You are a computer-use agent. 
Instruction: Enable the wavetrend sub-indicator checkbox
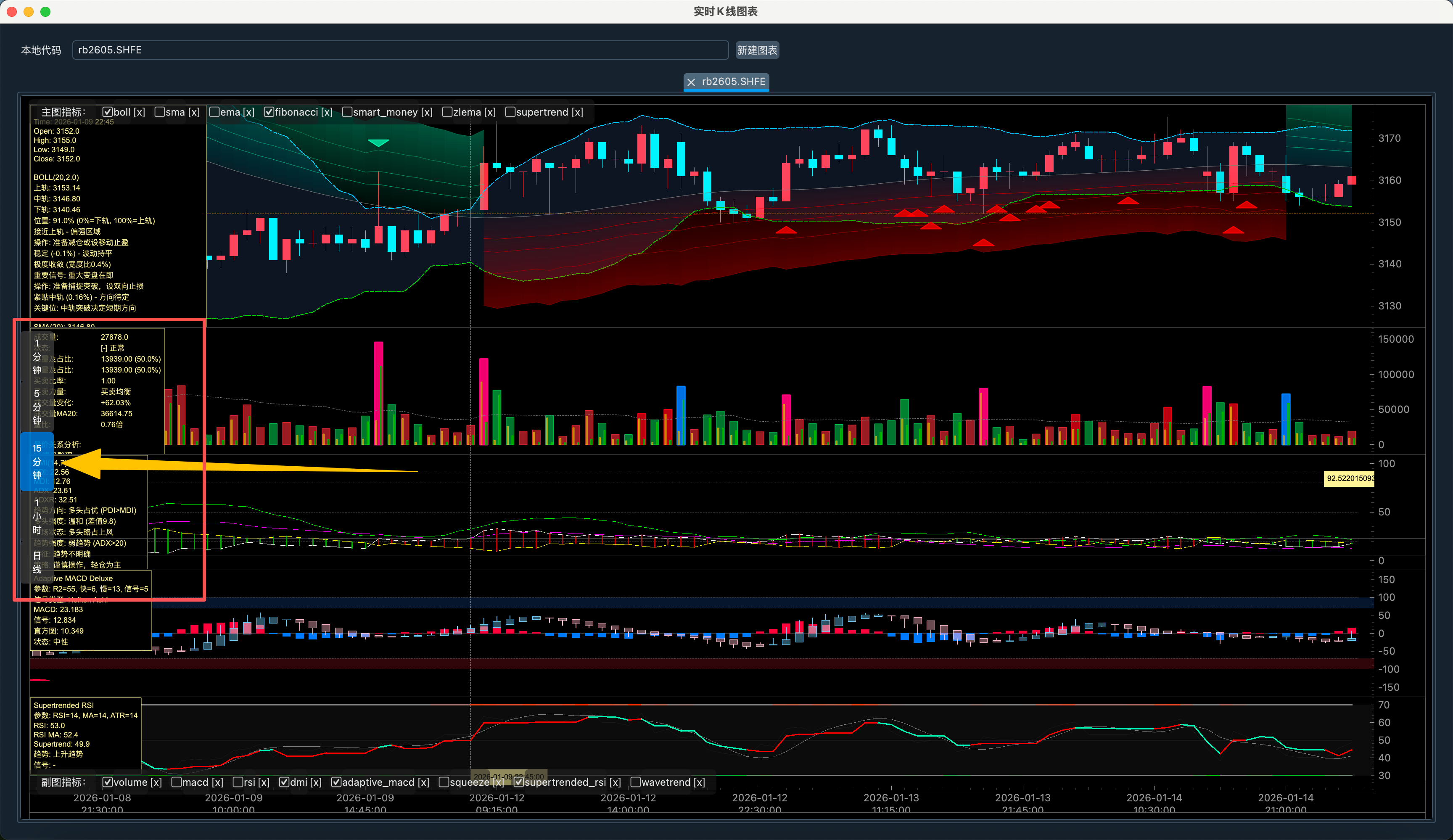pyautogui.click(x=635, y=782)
